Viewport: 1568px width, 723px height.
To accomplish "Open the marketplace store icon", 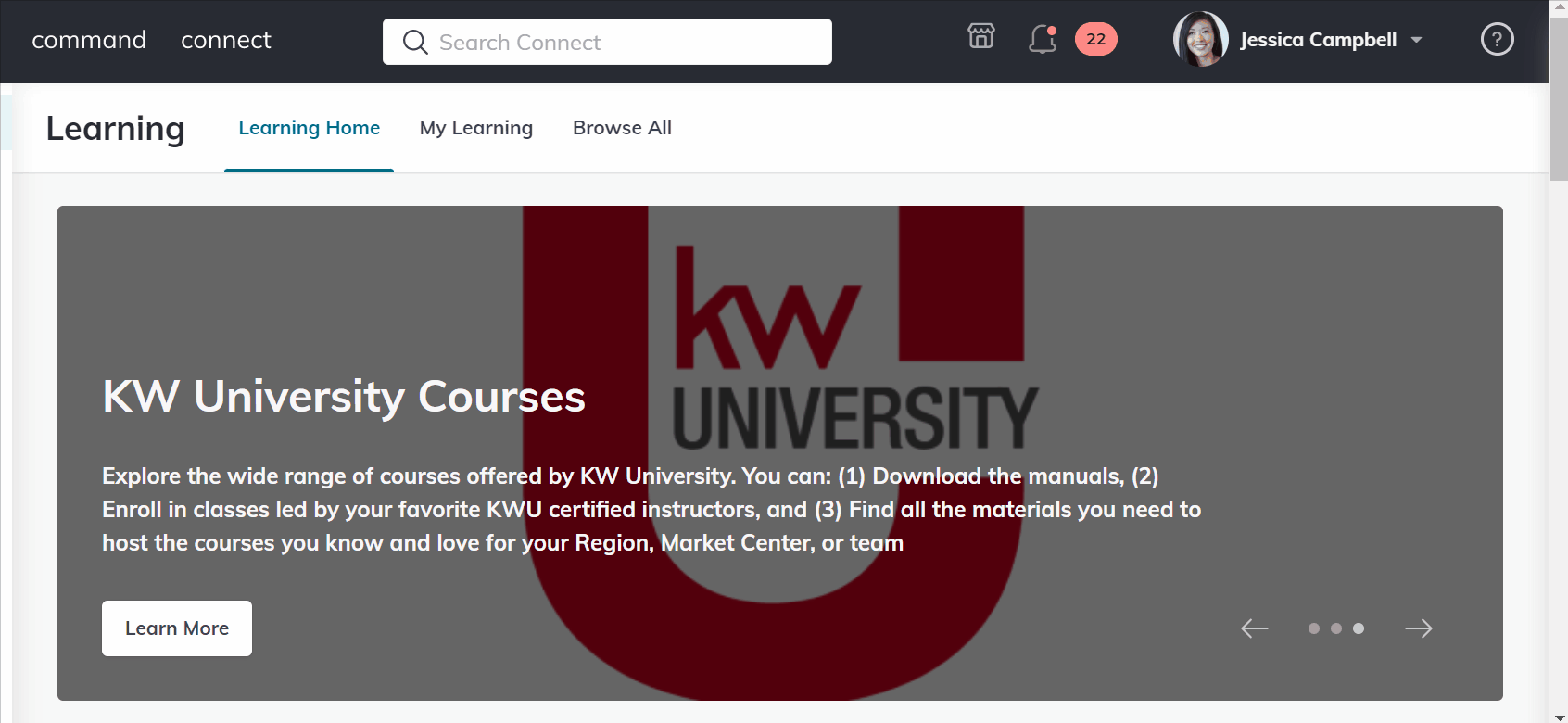I will click(x=981, y=37).
